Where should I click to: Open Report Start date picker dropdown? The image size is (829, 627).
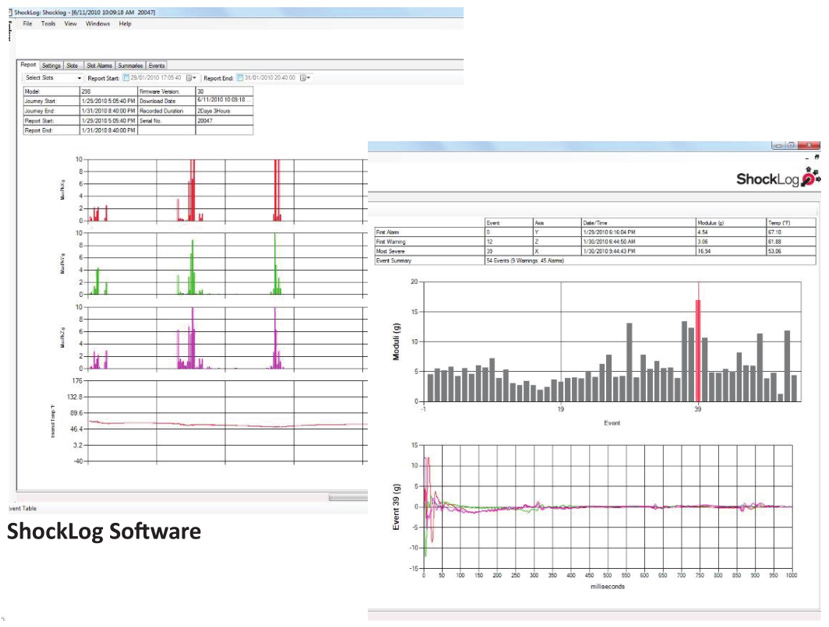tap(191, 77)
